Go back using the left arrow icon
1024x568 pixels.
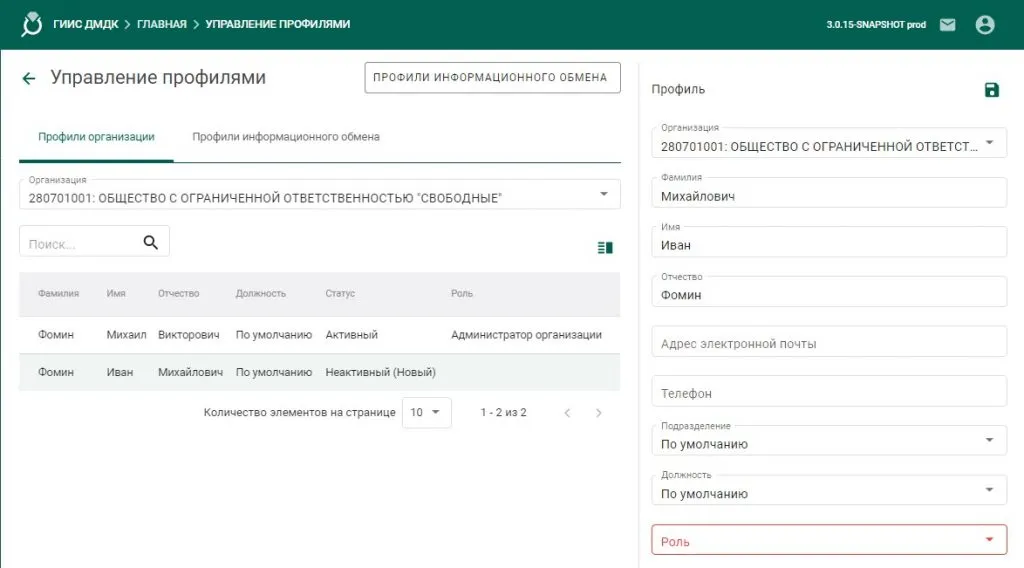pos(29,78)
